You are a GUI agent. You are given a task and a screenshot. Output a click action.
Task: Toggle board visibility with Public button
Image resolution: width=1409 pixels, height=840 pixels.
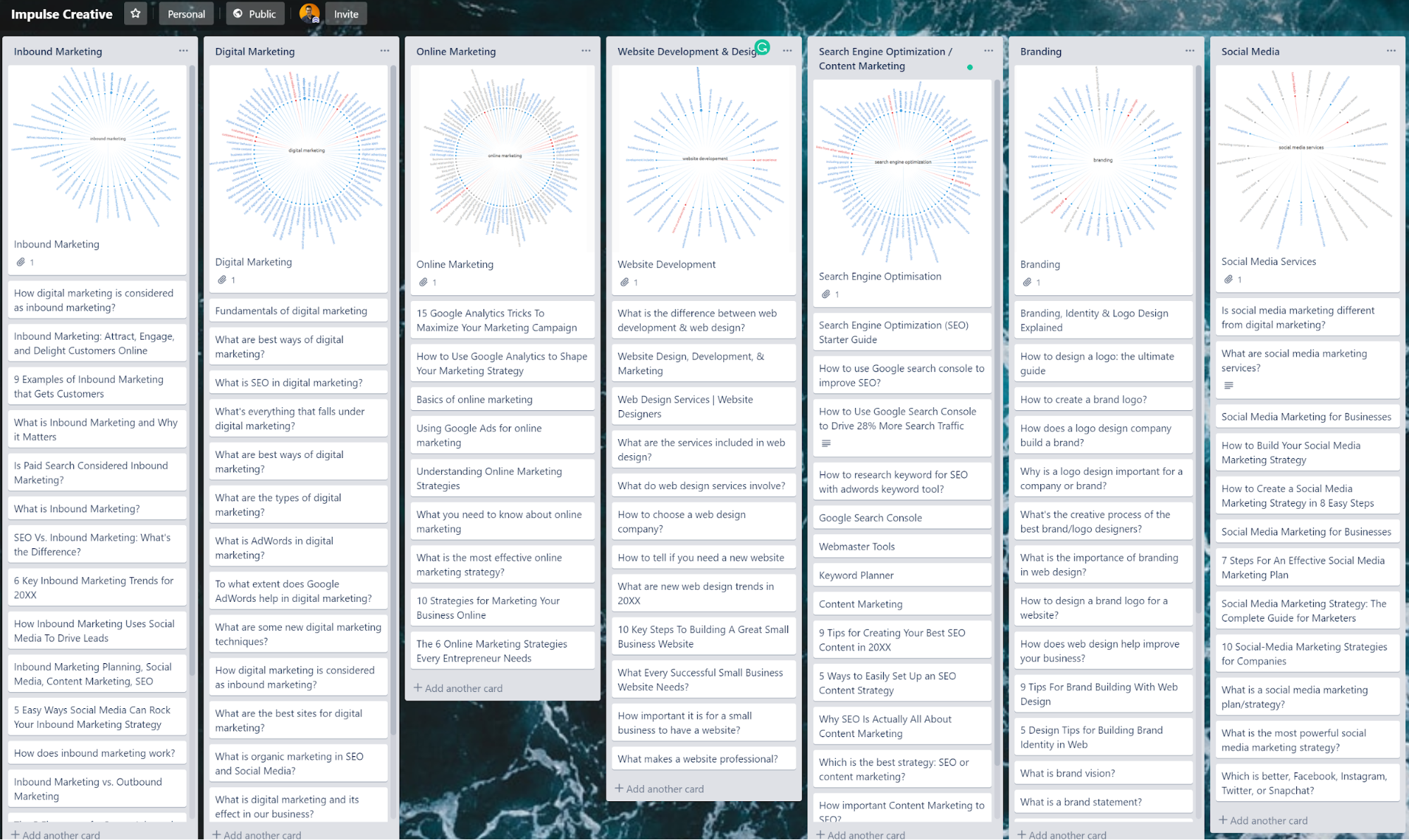254,13
